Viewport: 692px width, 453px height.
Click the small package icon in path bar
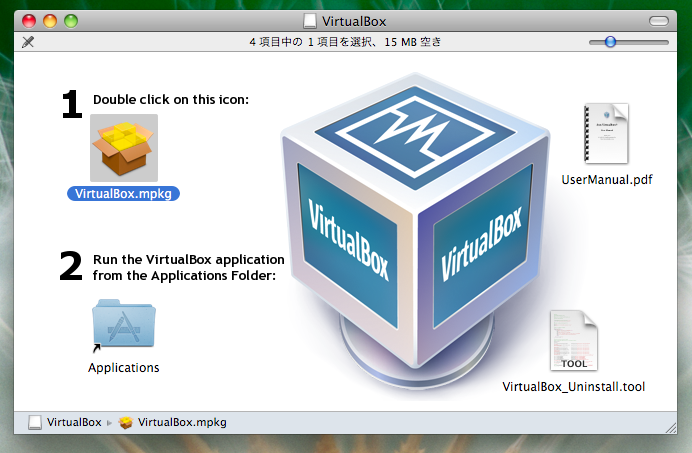tap(126, 422)
